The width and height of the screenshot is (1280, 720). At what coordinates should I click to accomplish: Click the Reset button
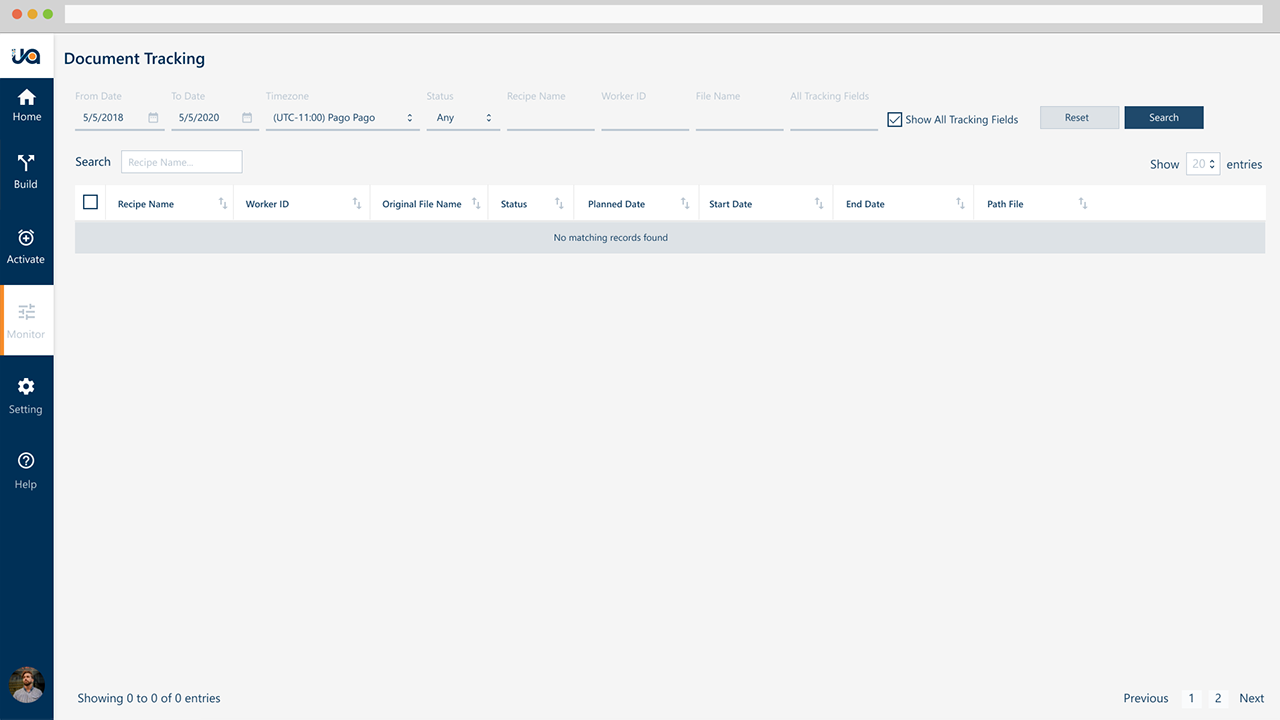pos(1079,118)
